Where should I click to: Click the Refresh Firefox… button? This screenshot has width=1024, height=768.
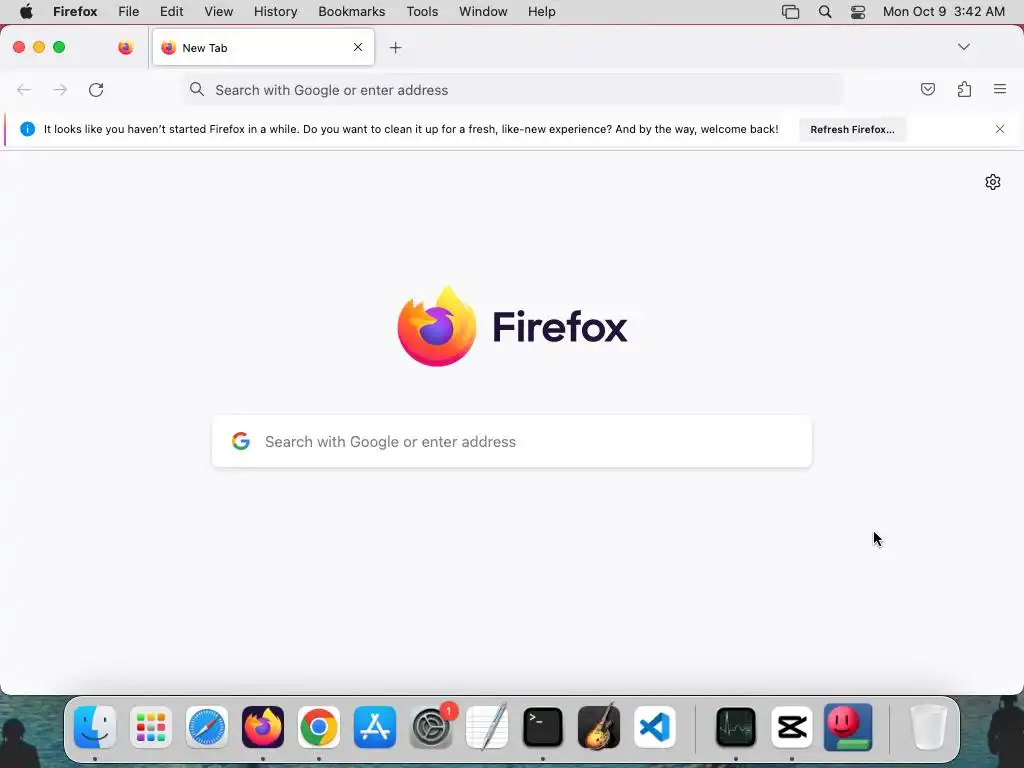852,129
